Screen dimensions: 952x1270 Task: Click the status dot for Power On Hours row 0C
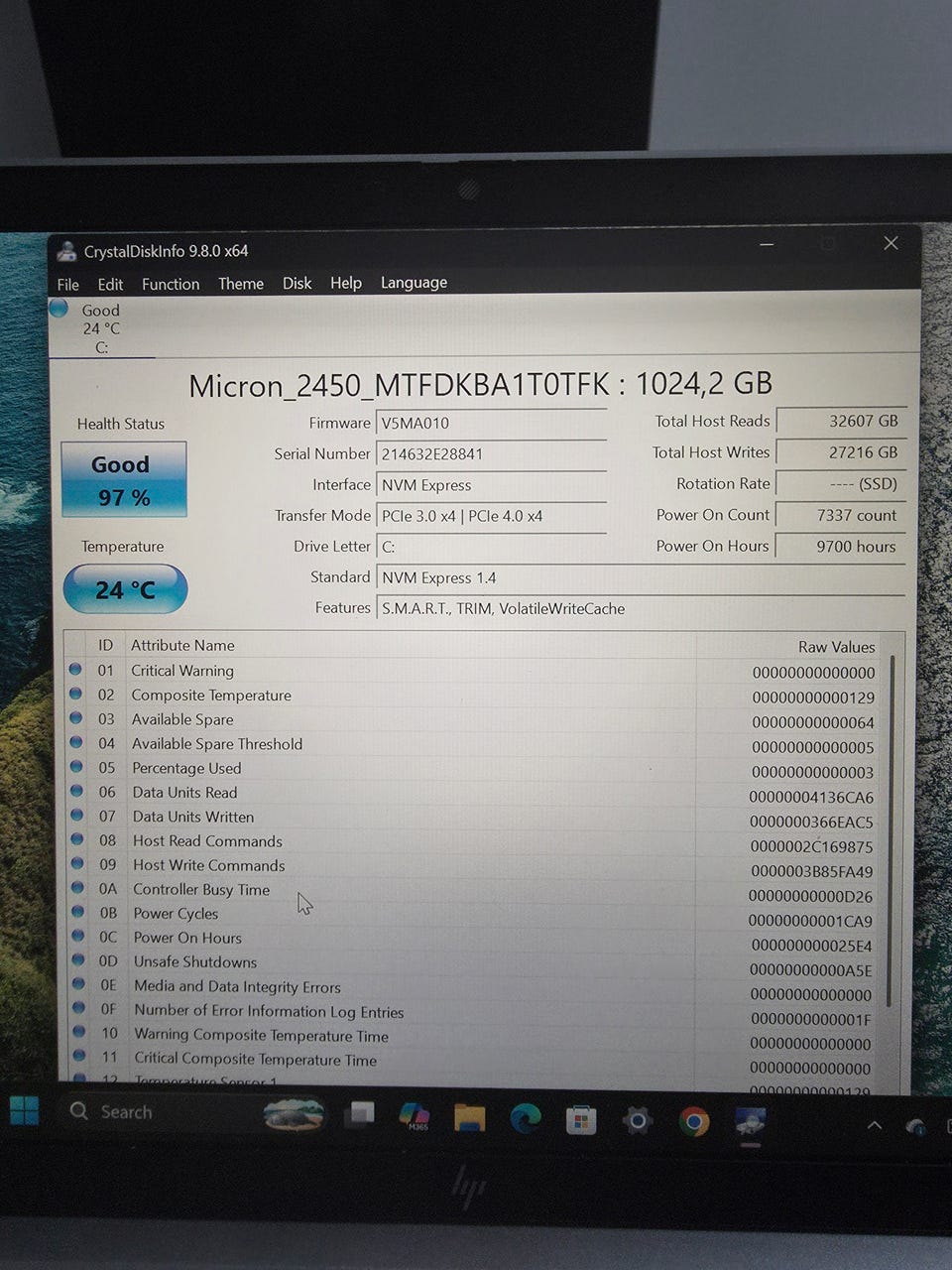tap(78, 936)
